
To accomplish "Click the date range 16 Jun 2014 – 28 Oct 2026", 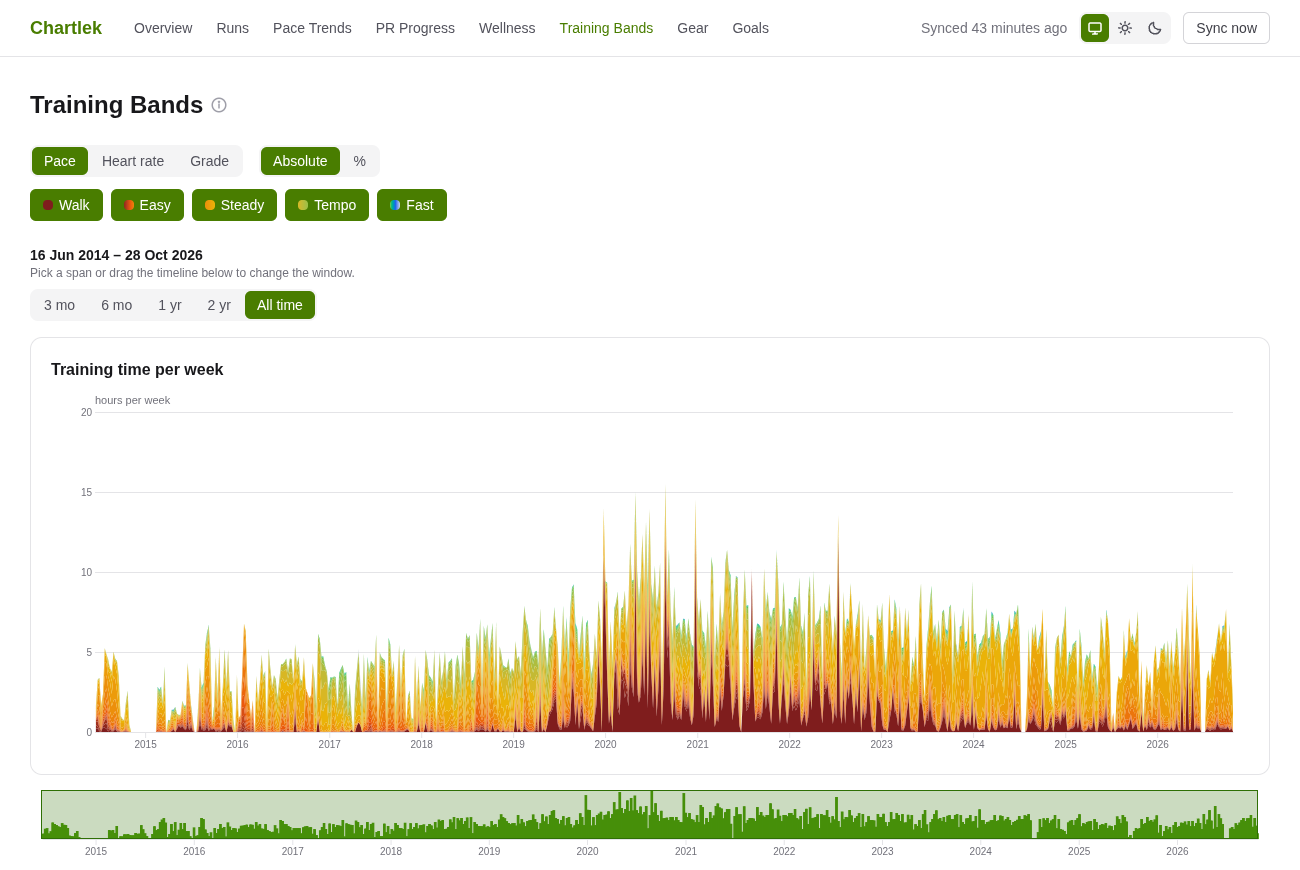I will point(116,255).
